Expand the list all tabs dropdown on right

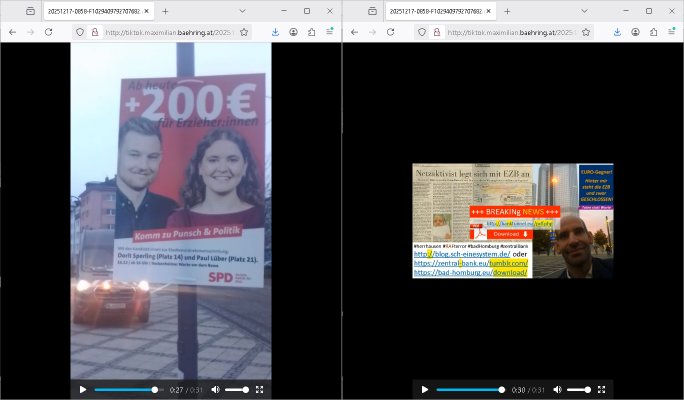tap(584, 11)
